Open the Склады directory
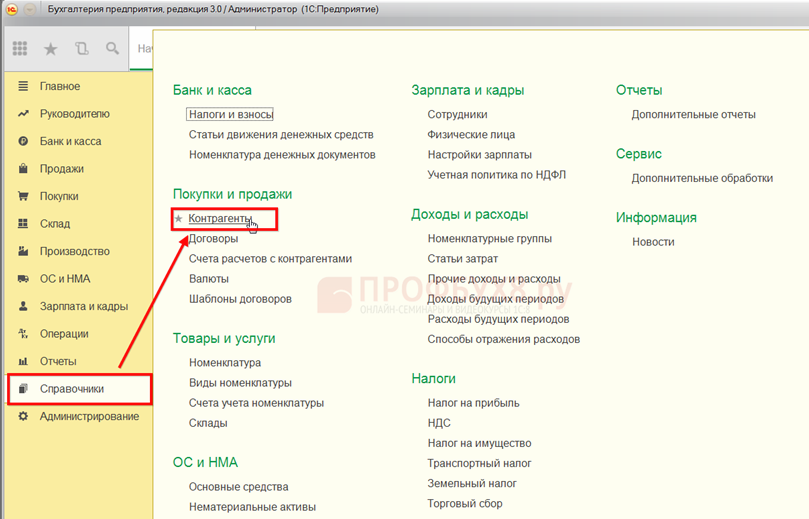The width and height of the screenshot is (809, 519). pos(208,423)
